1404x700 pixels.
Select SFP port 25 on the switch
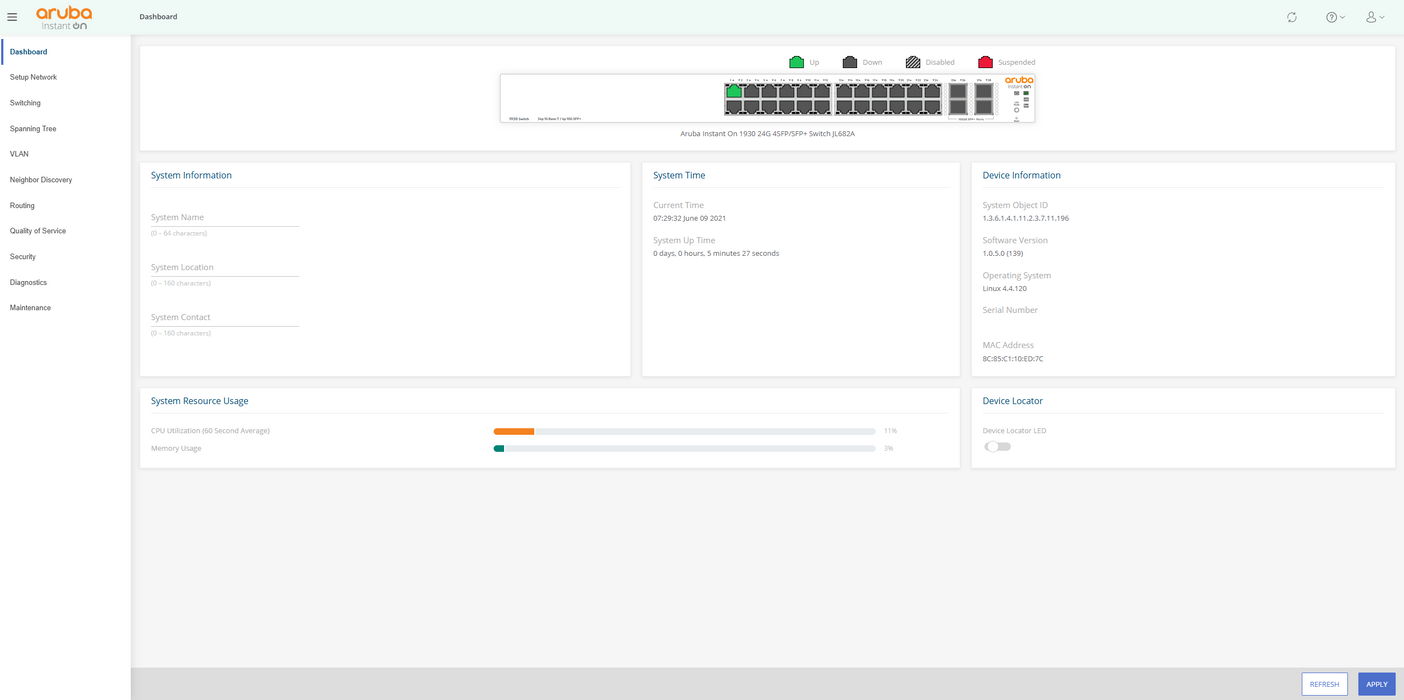point(958,91)
